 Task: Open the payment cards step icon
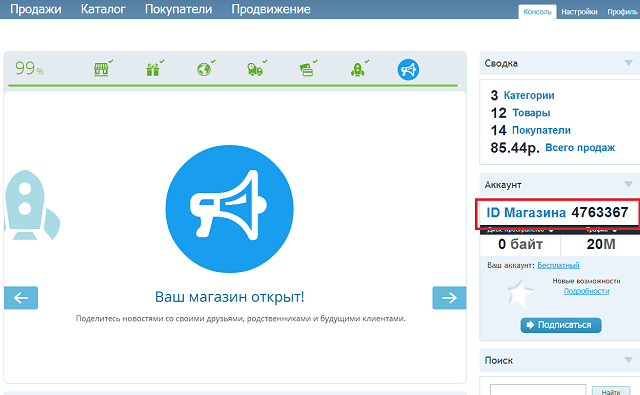click(x=307, y=69)
